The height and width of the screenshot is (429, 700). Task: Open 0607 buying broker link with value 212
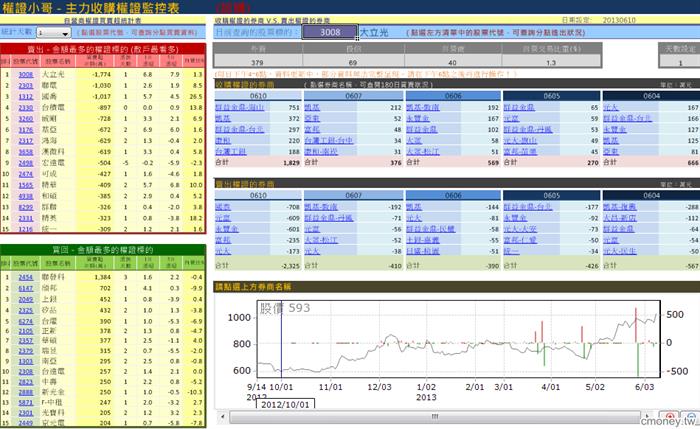[x=312, y=108]
